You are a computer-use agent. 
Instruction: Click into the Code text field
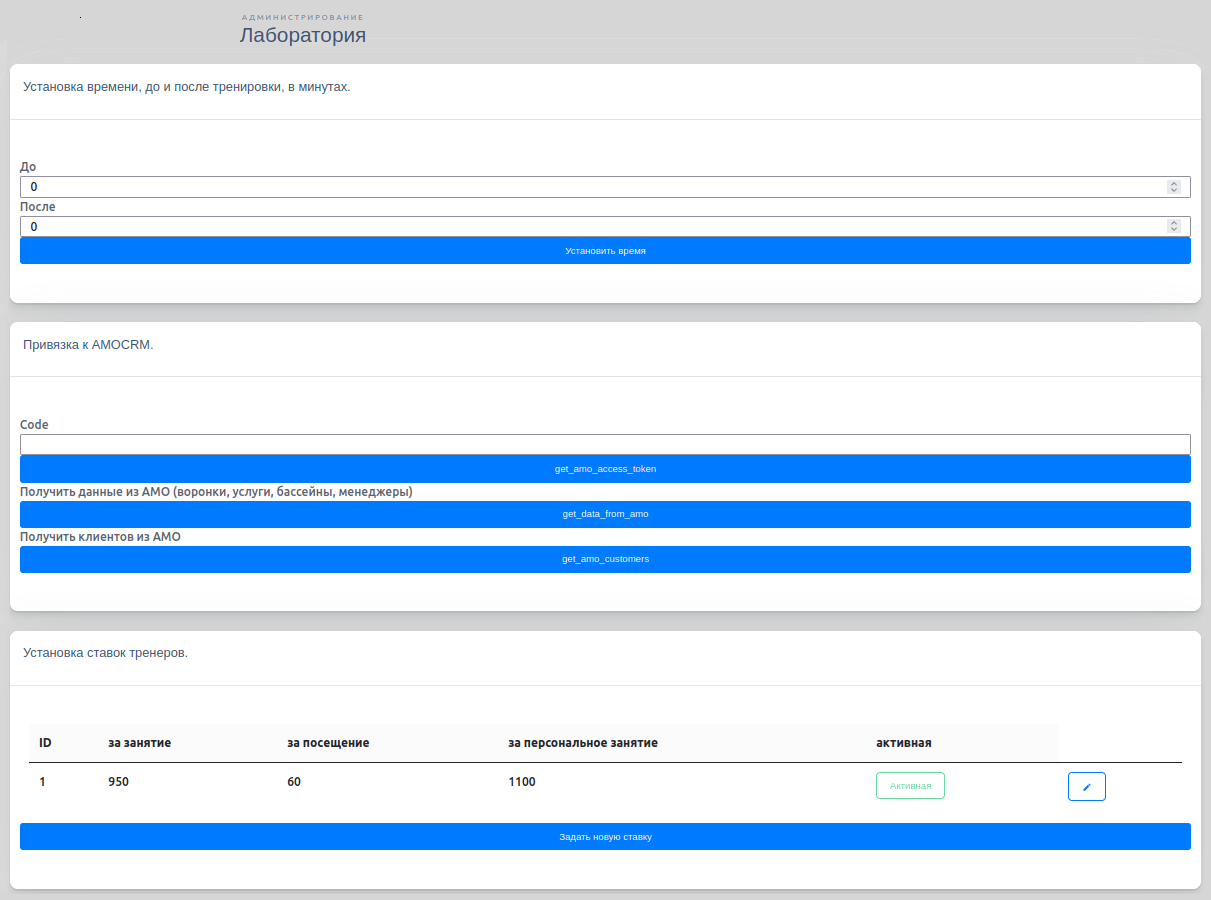pos(605,445)
